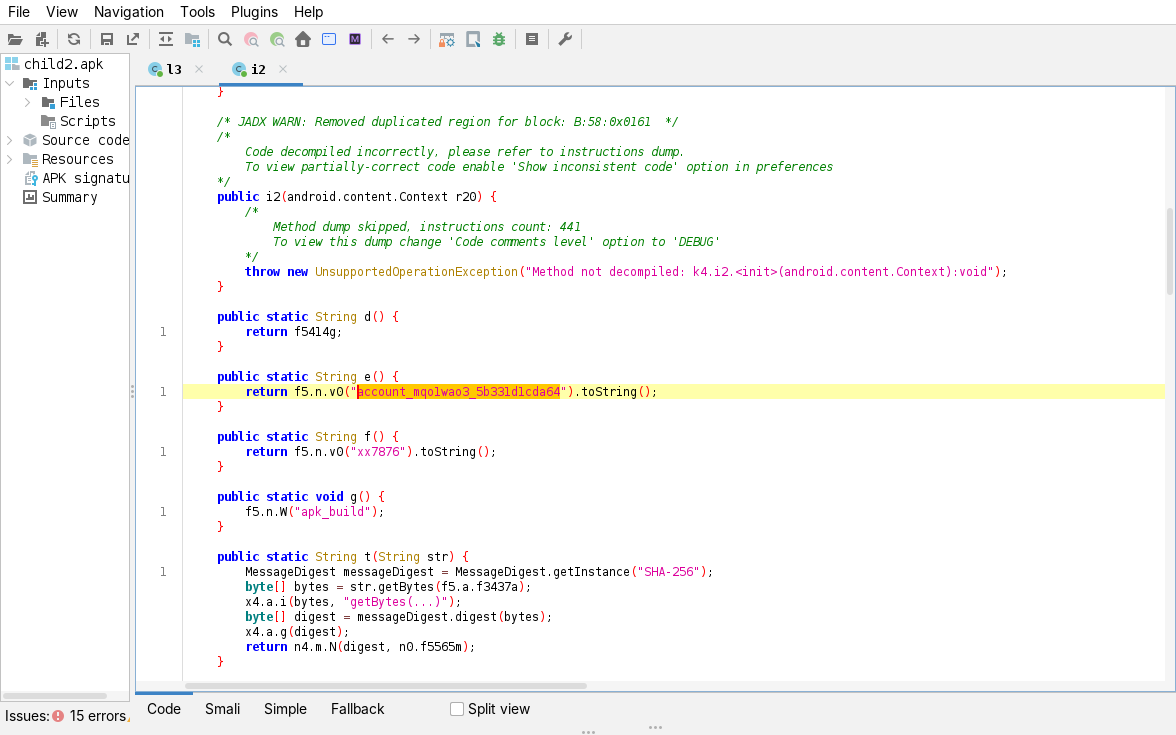Collapse the Inputs tree node
The image size is (1176, 735).
[x=10, y=83]
